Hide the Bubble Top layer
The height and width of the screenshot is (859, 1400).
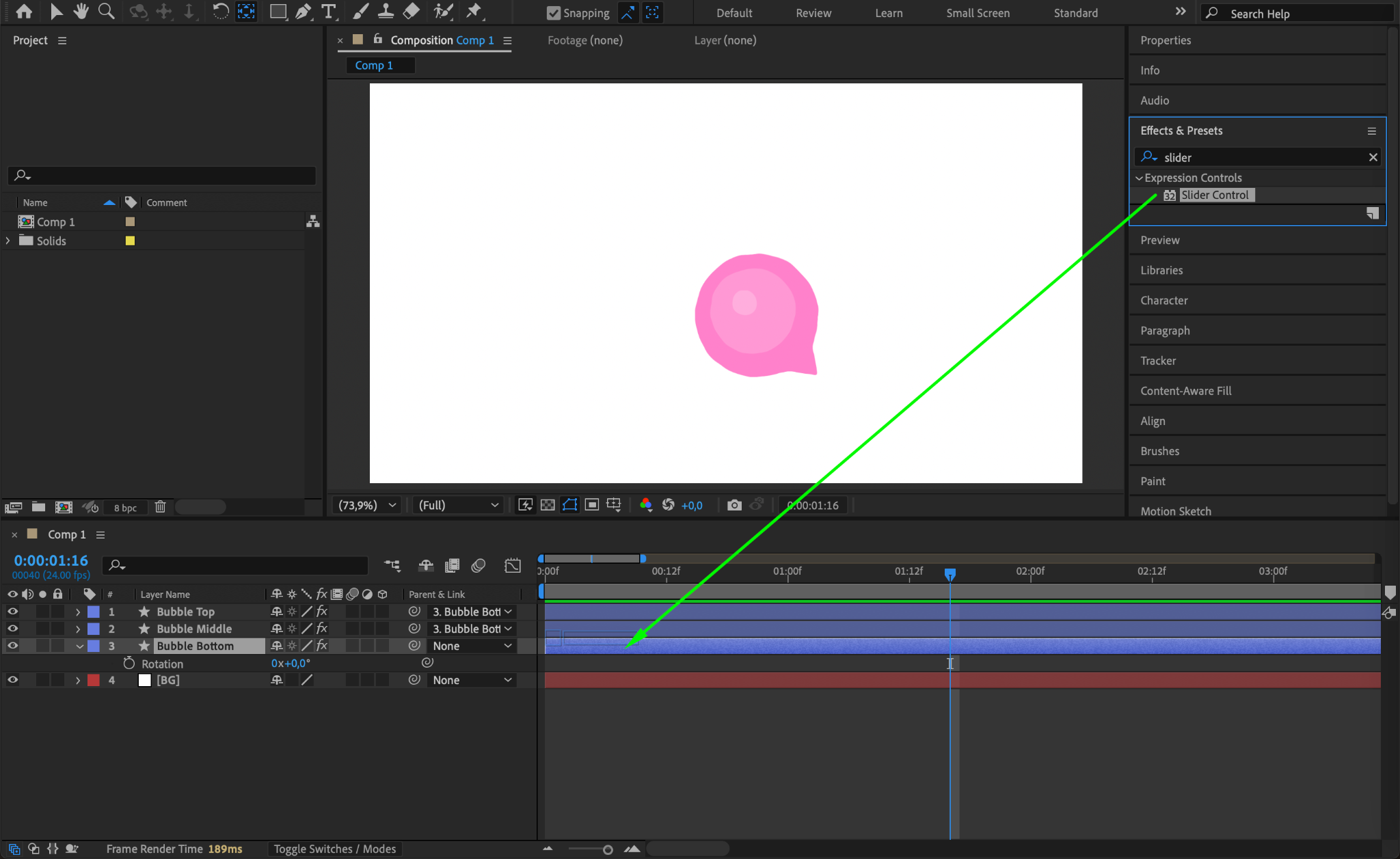click(12, 612)
